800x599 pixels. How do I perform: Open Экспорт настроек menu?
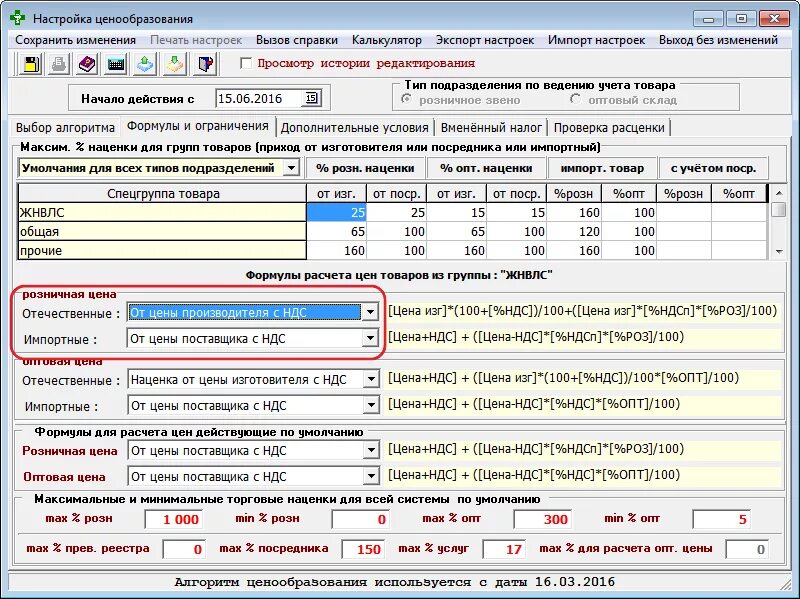coord(485,40)
